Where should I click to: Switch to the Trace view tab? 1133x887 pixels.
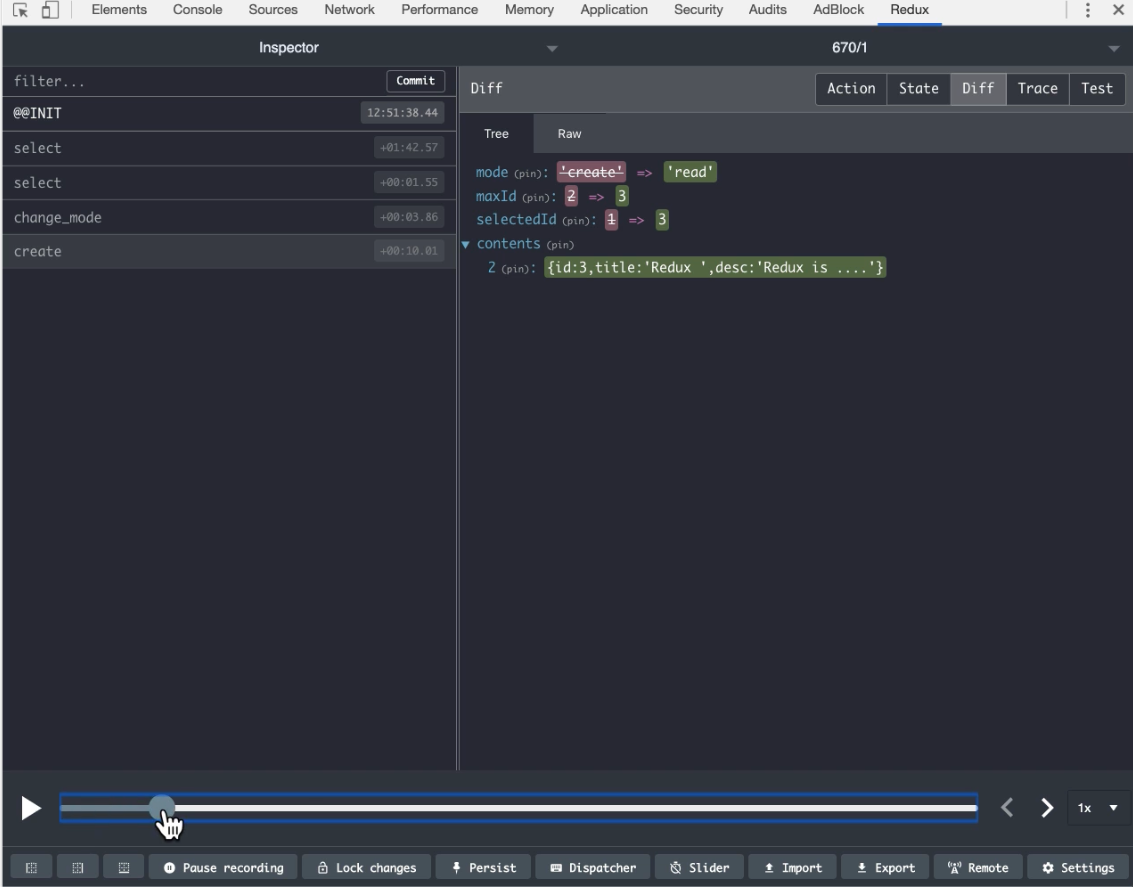coord(1037,88)
